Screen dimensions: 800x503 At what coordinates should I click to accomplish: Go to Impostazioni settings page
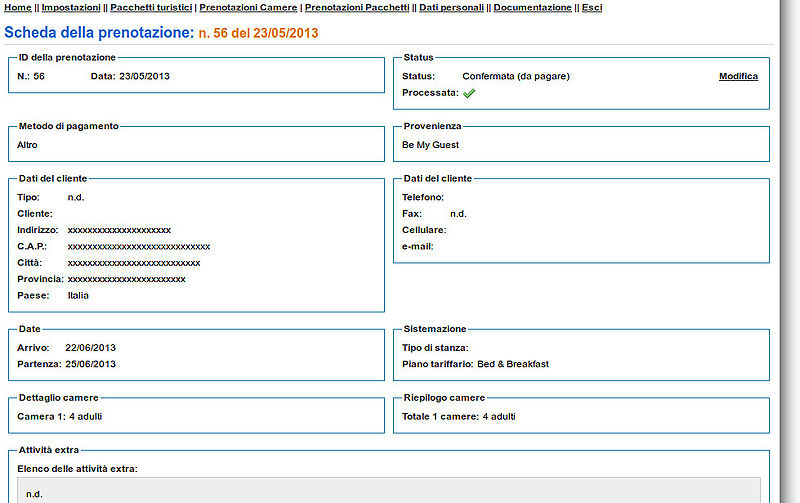(71, 7)
